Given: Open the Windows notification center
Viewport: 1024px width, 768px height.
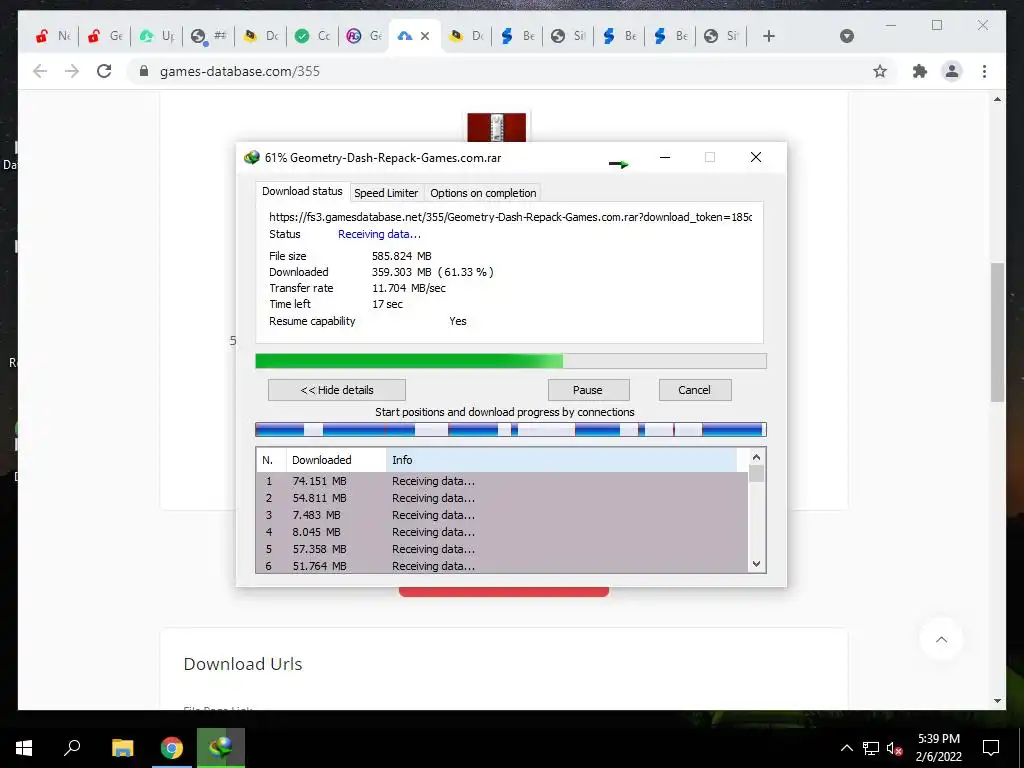Looking at the screenshot, I should click(991, 748).
